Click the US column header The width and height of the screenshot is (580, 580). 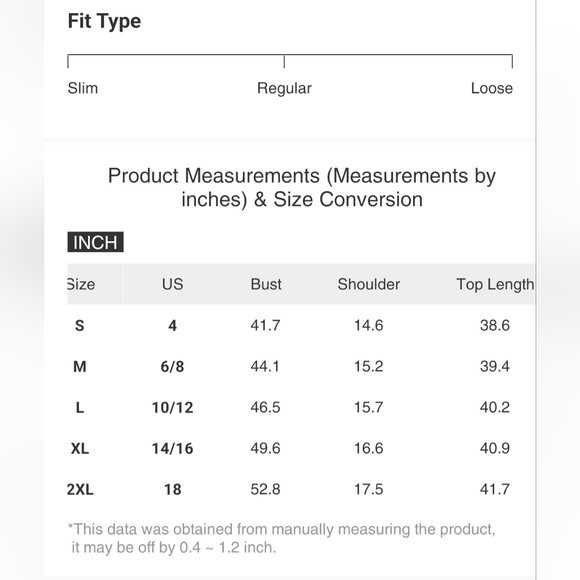[x=172, y=284]
